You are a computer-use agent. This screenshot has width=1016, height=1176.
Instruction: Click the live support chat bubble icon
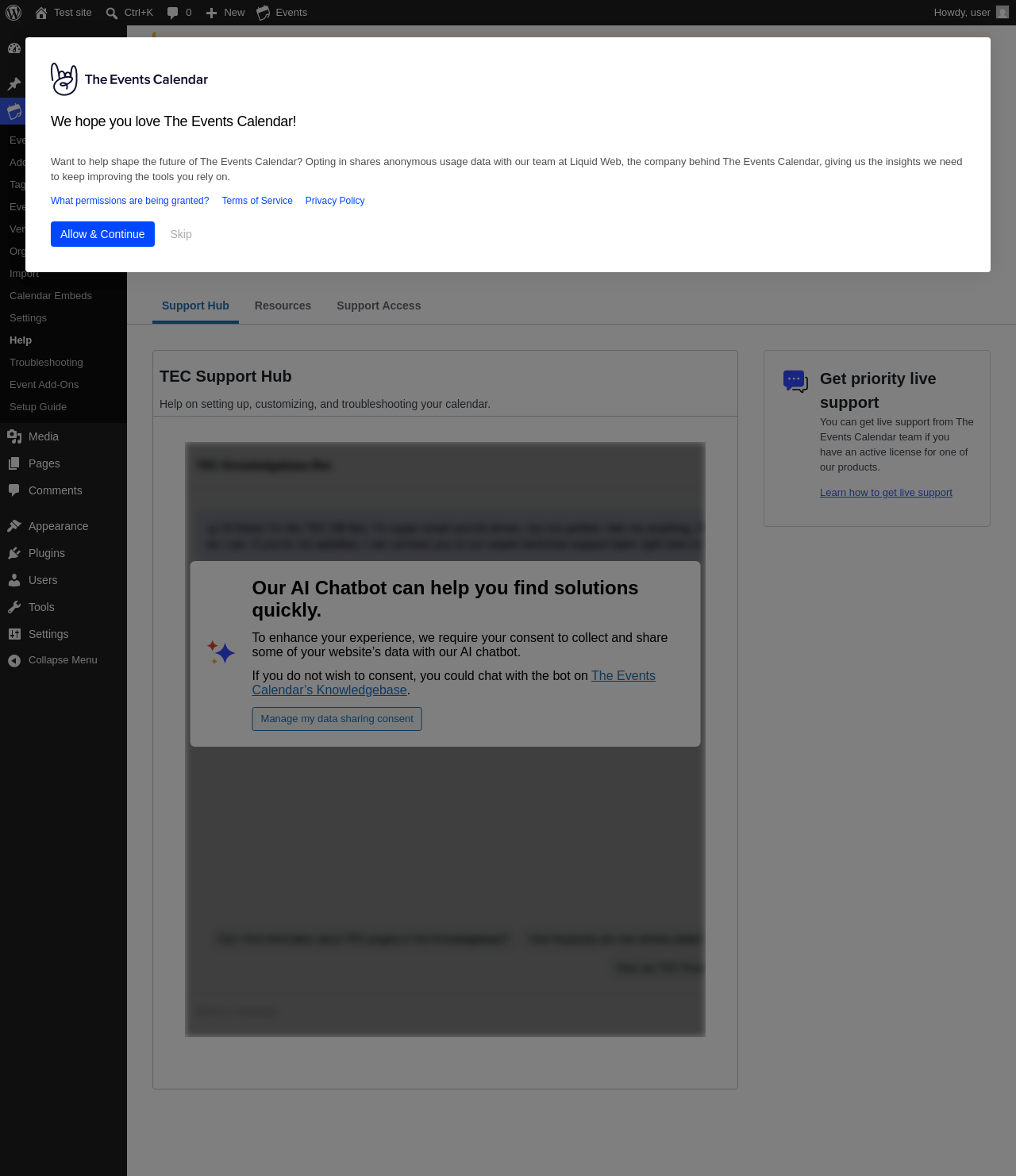(x=795, y=382)
